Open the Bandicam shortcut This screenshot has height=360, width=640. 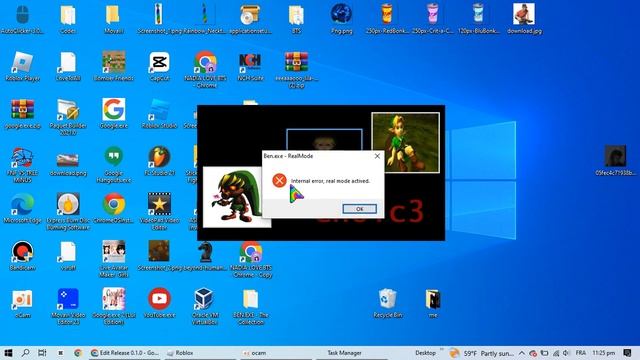(22, 256)
